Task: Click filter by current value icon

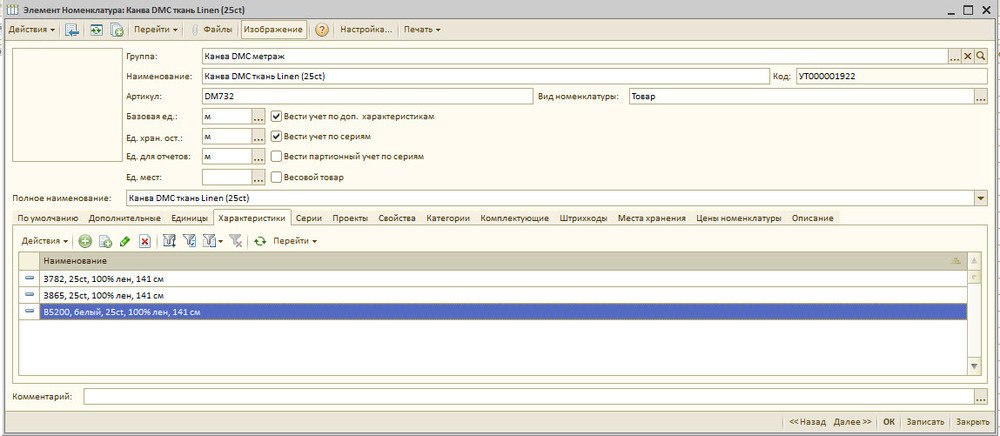Action: (189, 241)
